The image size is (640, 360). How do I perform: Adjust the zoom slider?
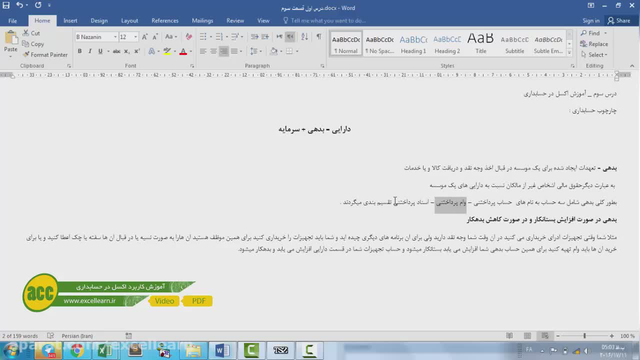click(584, 336)
